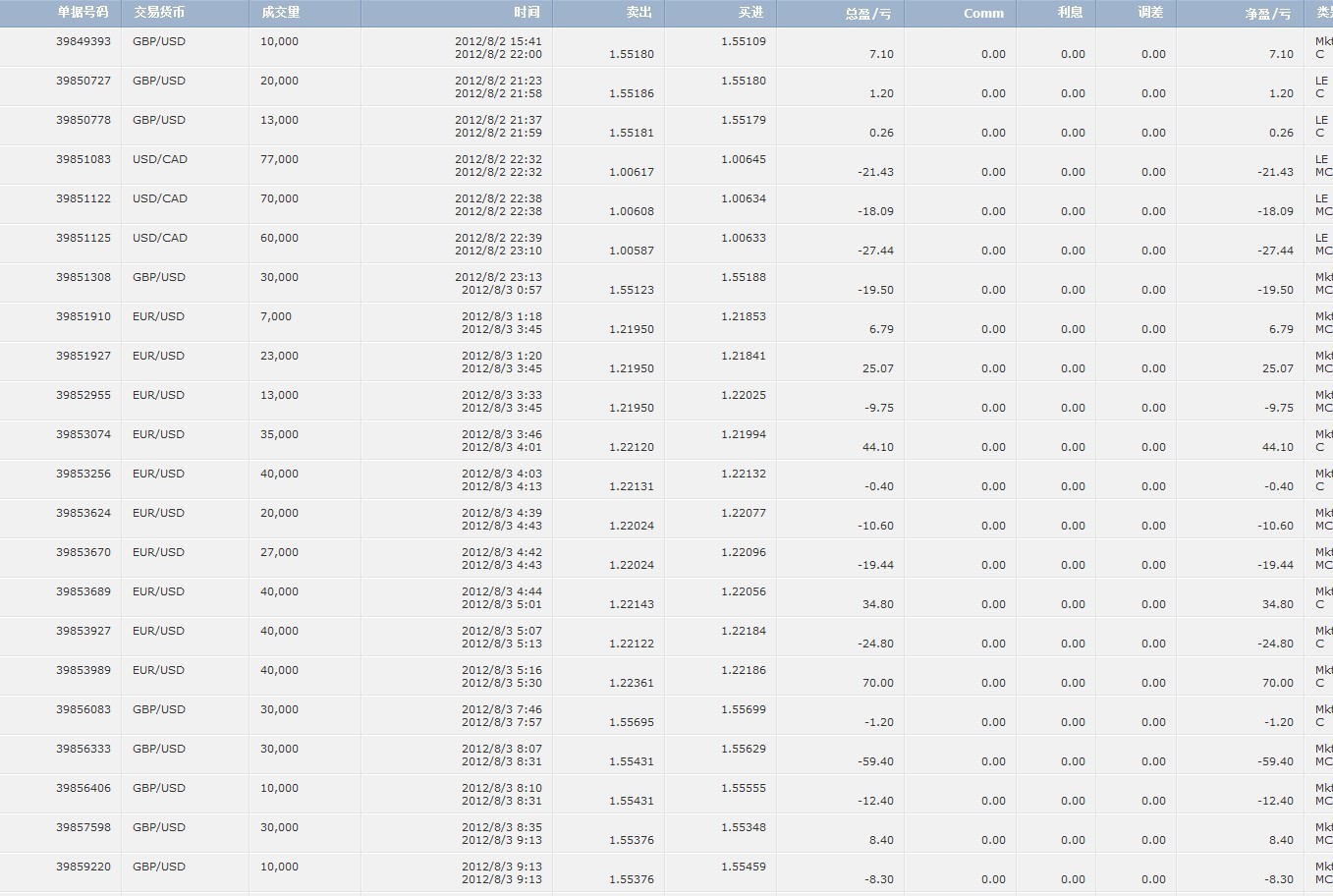Image resolution: width=1333 pixels, height=896 pixels.
Task: Click 净盈/亏 value -59.40 for order 39856333
Action: 1276,761
